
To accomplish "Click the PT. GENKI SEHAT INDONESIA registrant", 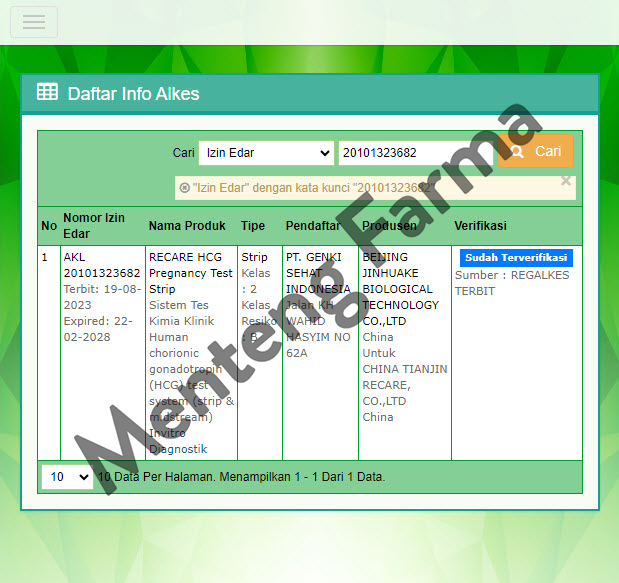I will [318, 273].
